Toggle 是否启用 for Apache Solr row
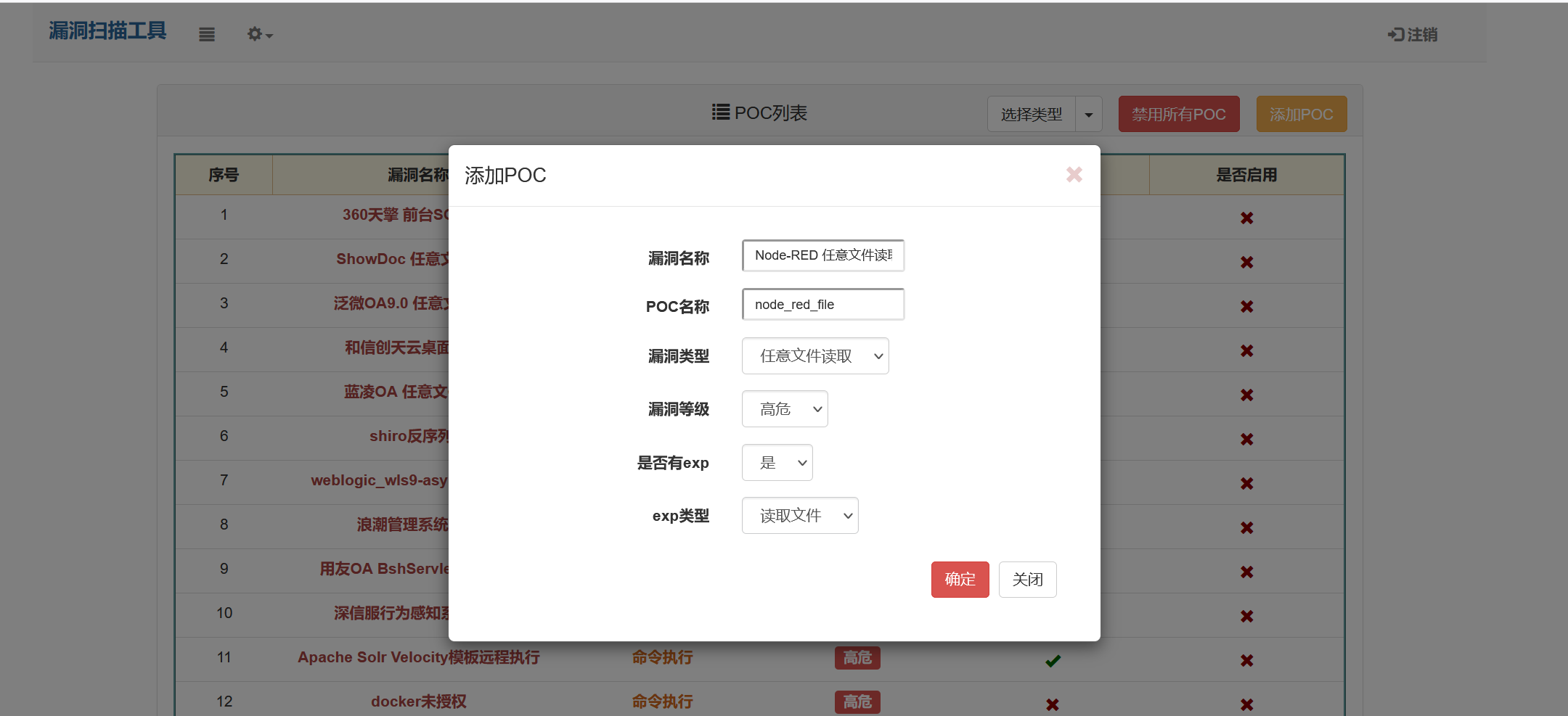 click(x=1246, y=660)
